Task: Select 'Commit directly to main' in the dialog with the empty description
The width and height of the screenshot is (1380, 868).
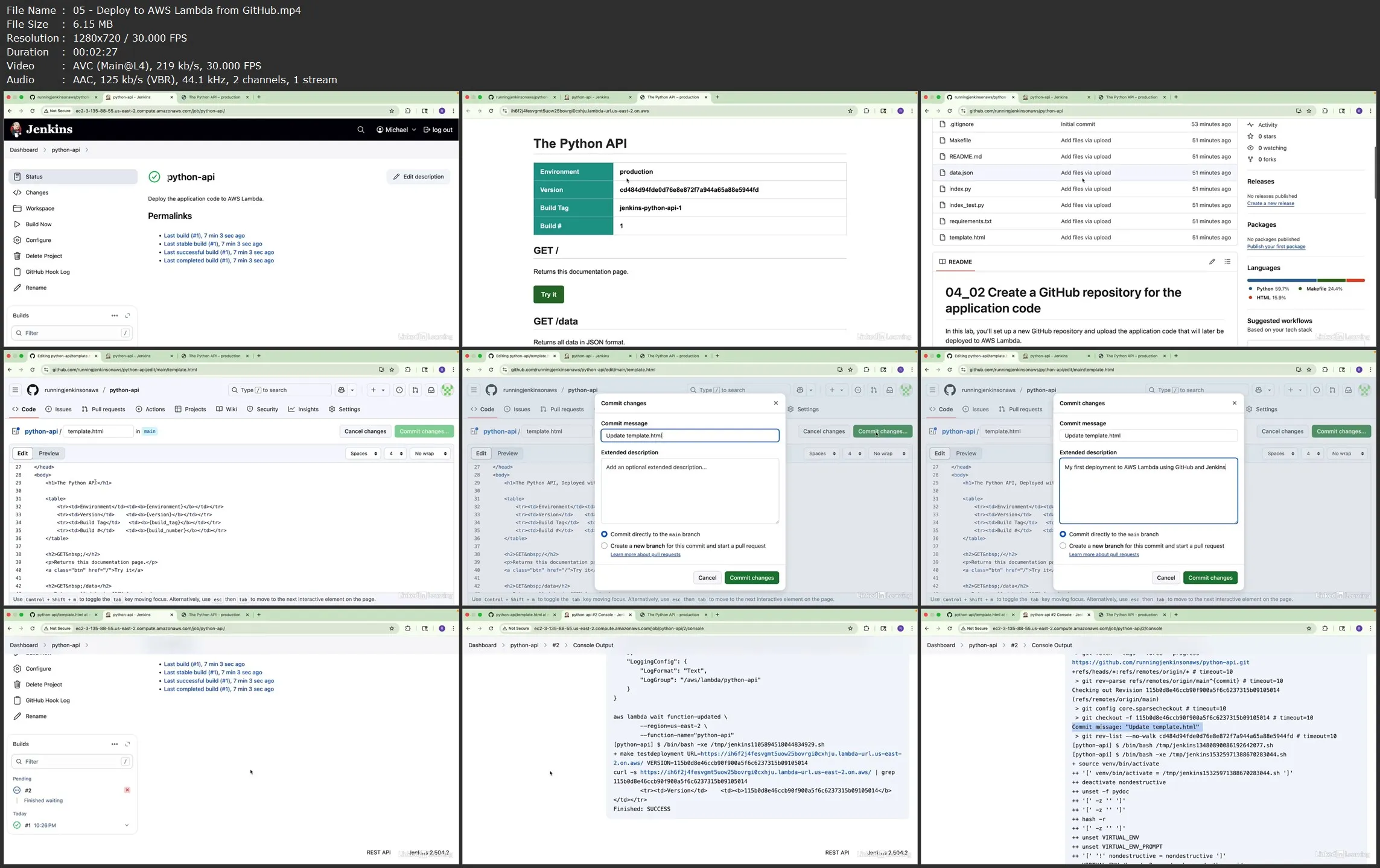Action: pyautogui.click(x=604, y=534)
